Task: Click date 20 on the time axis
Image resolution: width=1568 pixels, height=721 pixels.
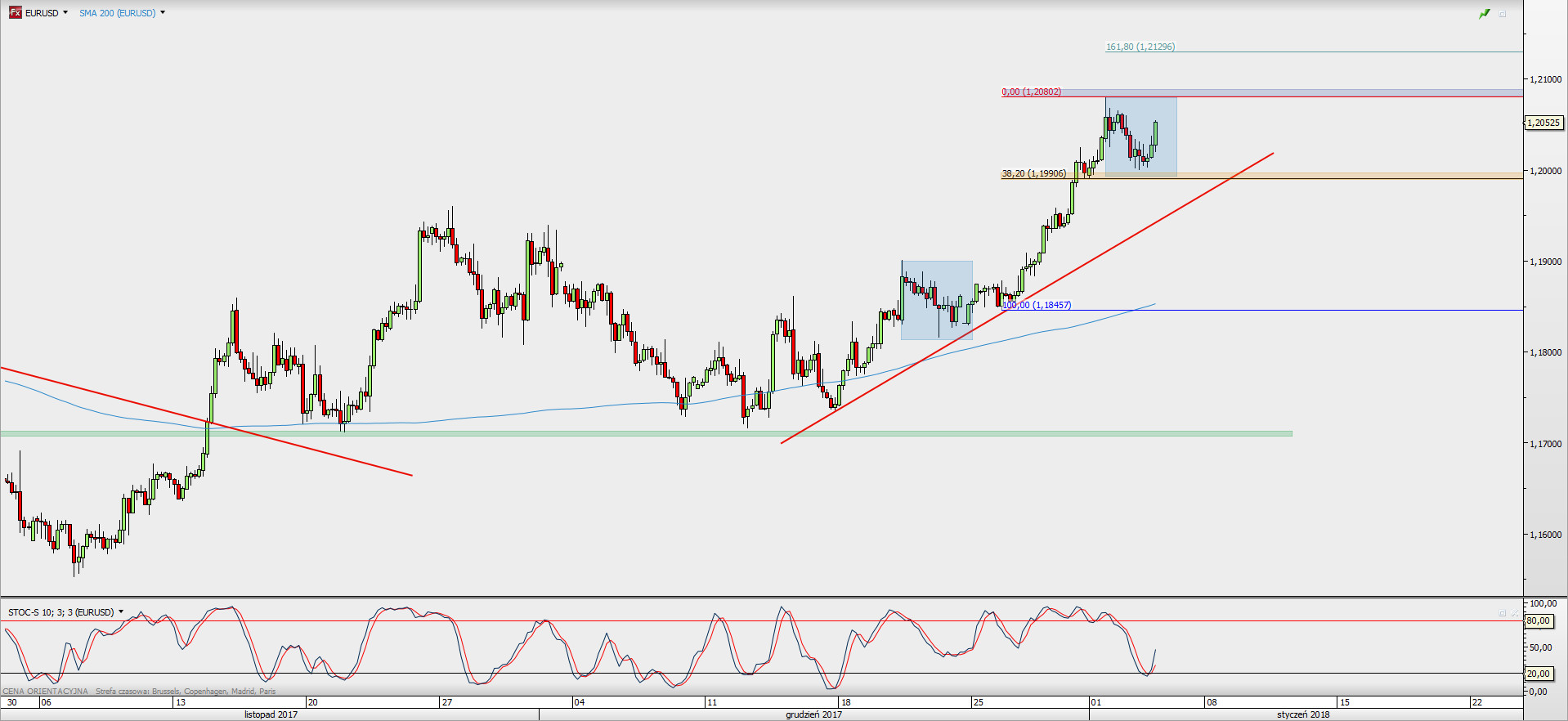Action: (312, 702)
